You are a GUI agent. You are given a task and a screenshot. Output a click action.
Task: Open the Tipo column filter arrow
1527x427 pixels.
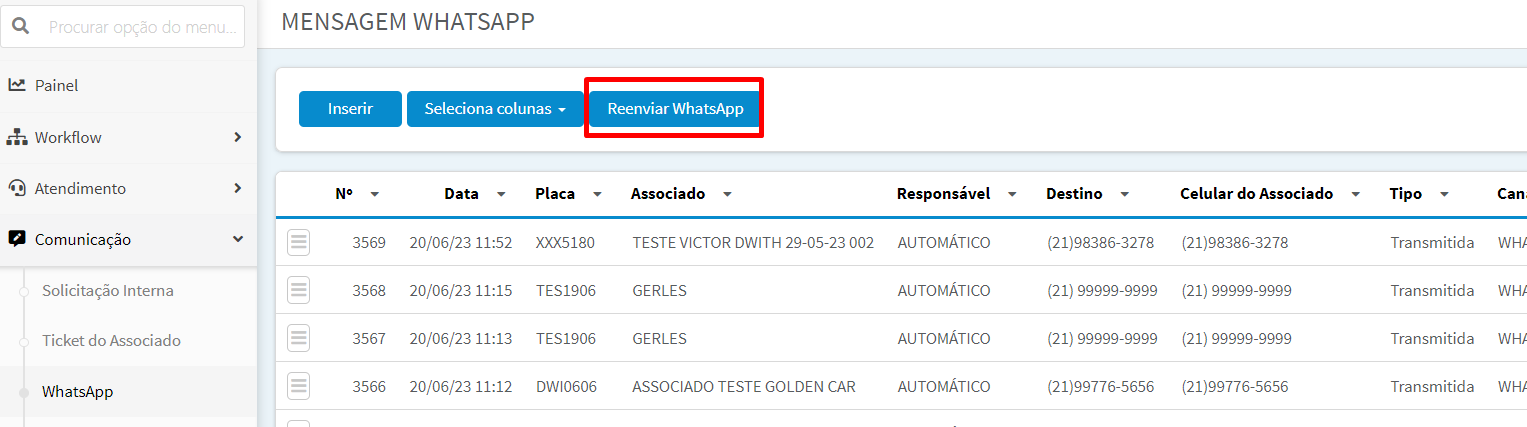point(1444,195)
